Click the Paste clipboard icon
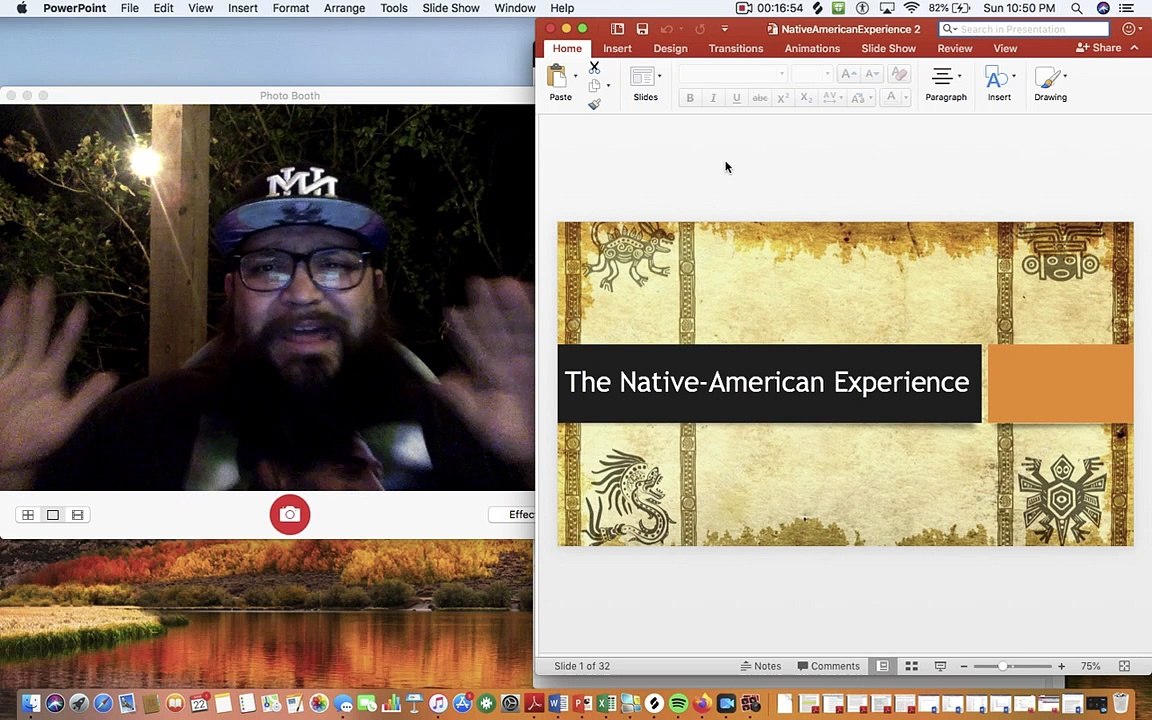This screenshot has height=720, width=1152. click(557, 76)
